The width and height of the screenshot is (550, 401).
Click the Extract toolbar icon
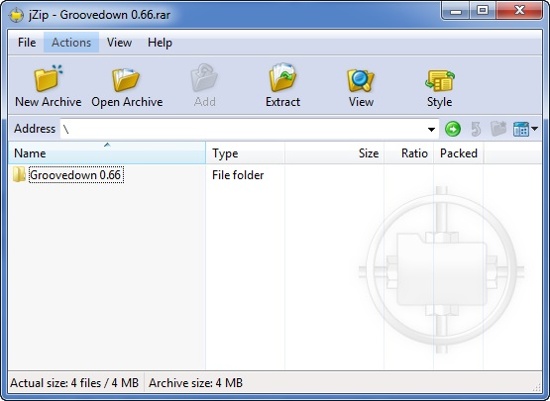[x=283, y=77]
